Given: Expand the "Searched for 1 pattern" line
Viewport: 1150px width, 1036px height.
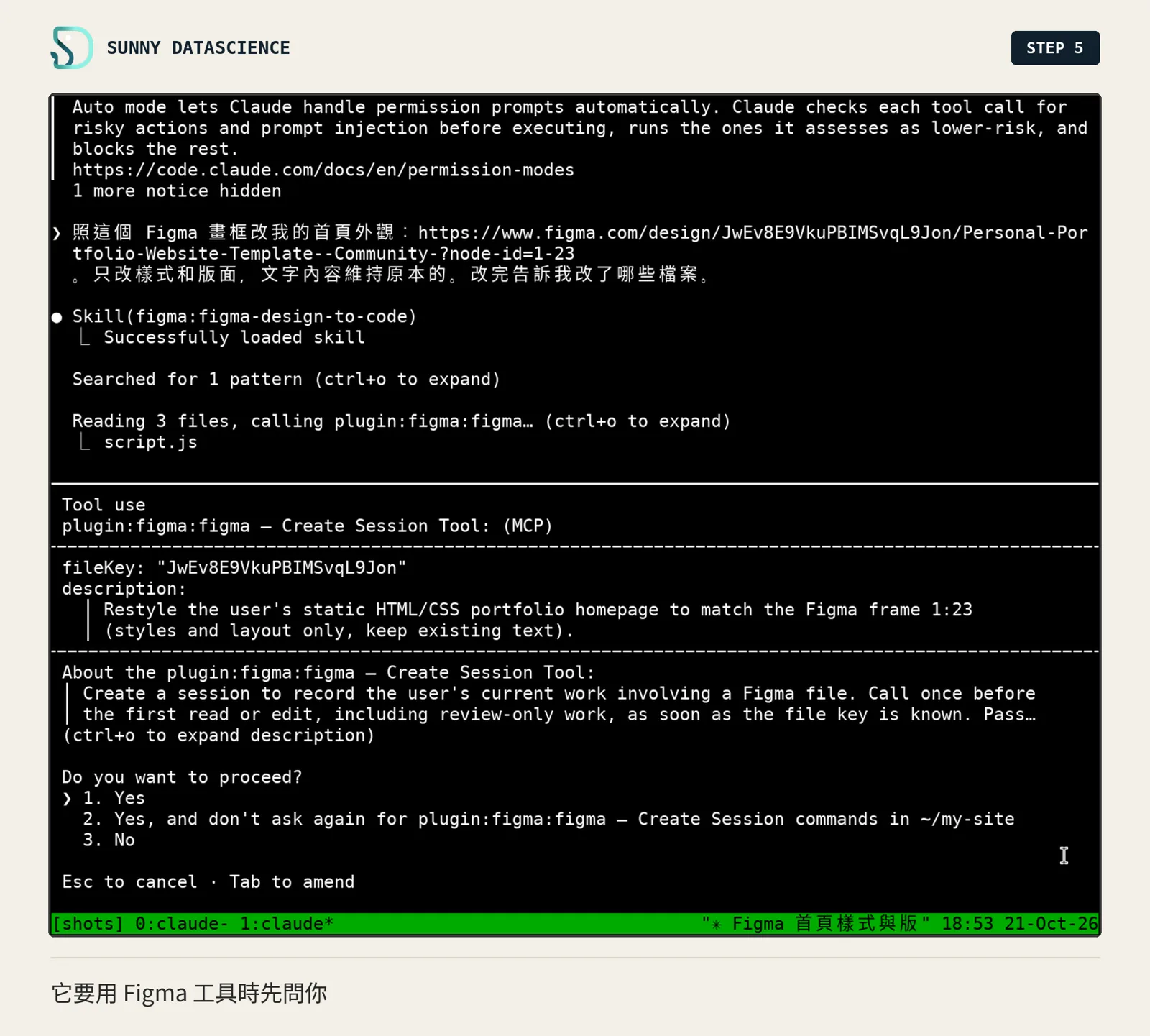Looking at the screenshot, I should [286, 379].
